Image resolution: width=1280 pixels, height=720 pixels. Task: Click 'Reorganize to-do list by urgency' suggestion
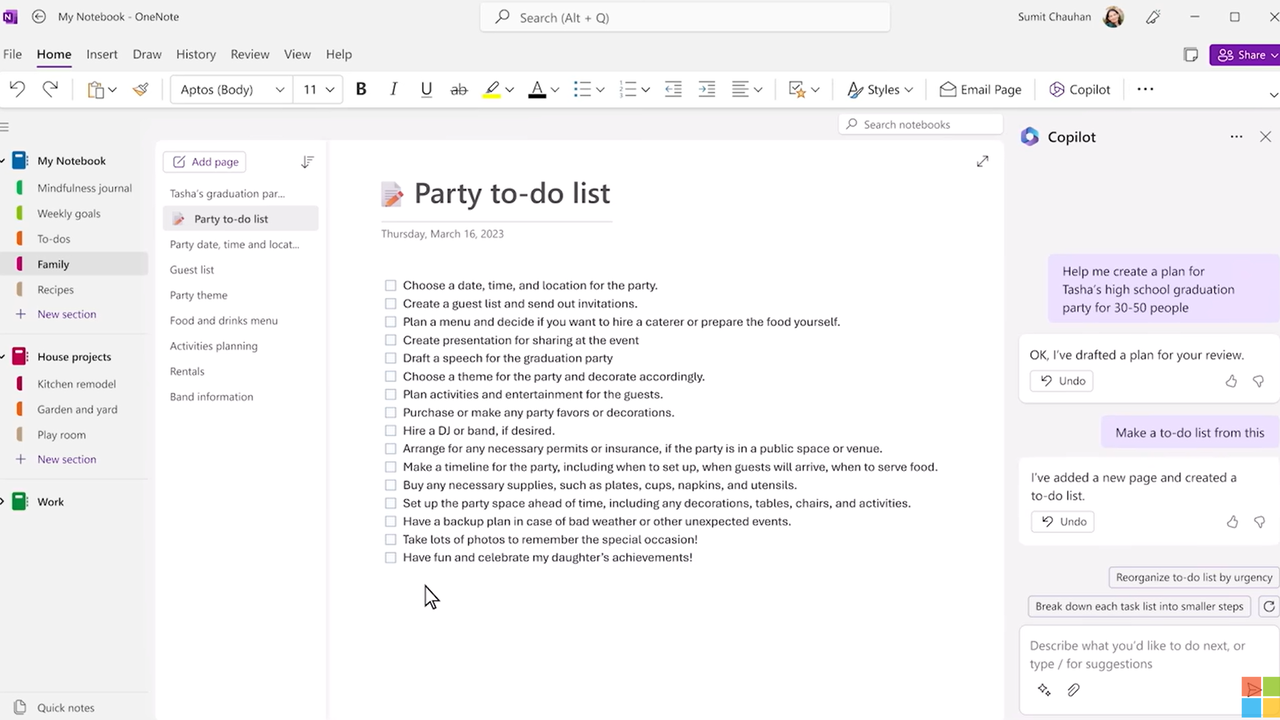[1194, 577]
